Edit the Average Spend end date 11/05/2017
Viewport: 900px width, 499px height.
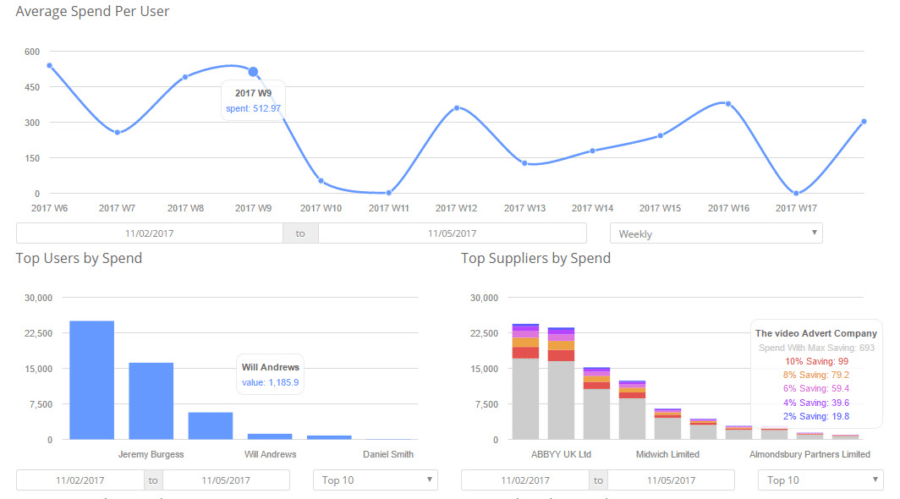coord(452,233)
